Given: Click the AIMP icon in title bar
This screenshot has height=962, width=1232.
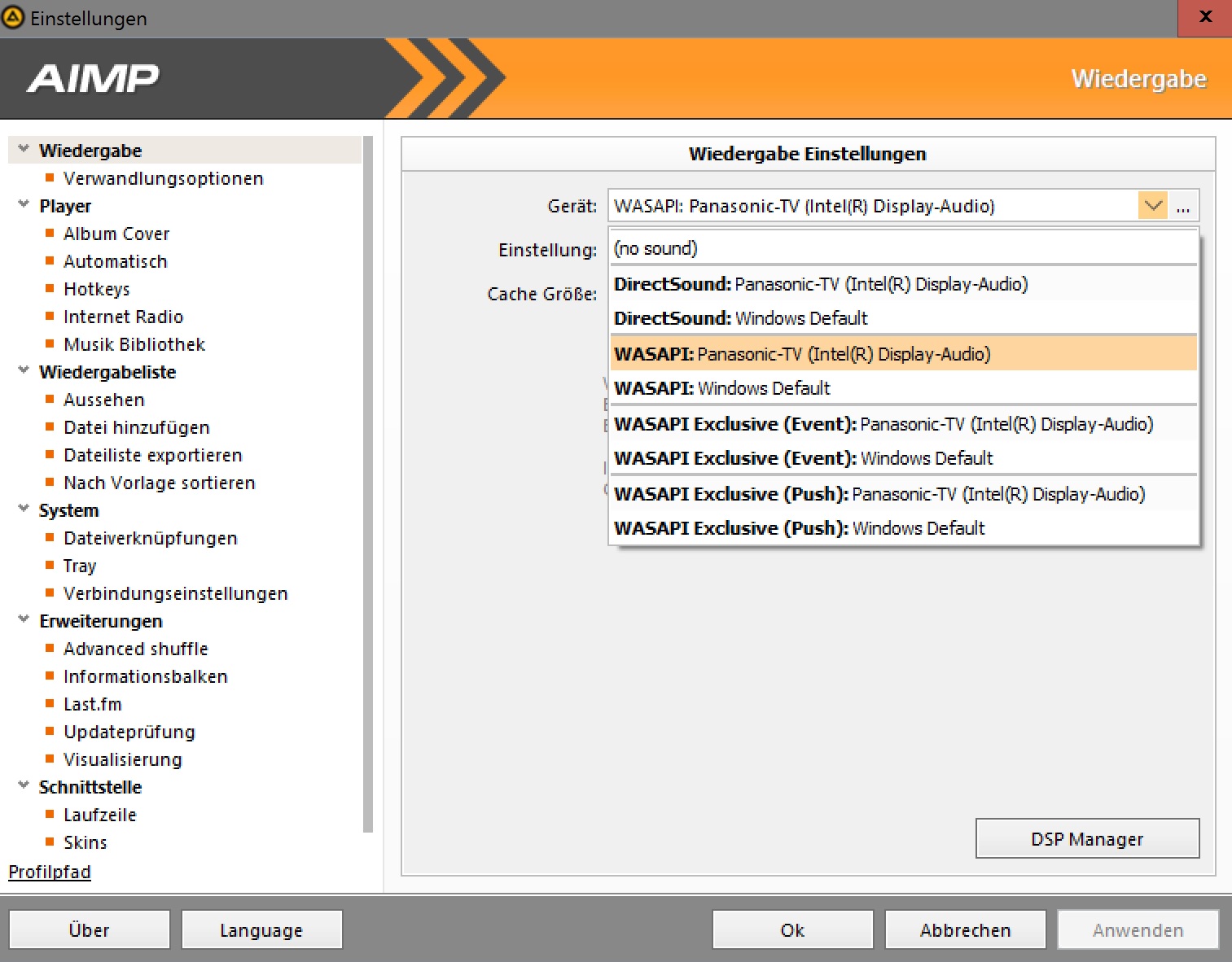Looking at the screenshot, I should click(x=13, y=17).
